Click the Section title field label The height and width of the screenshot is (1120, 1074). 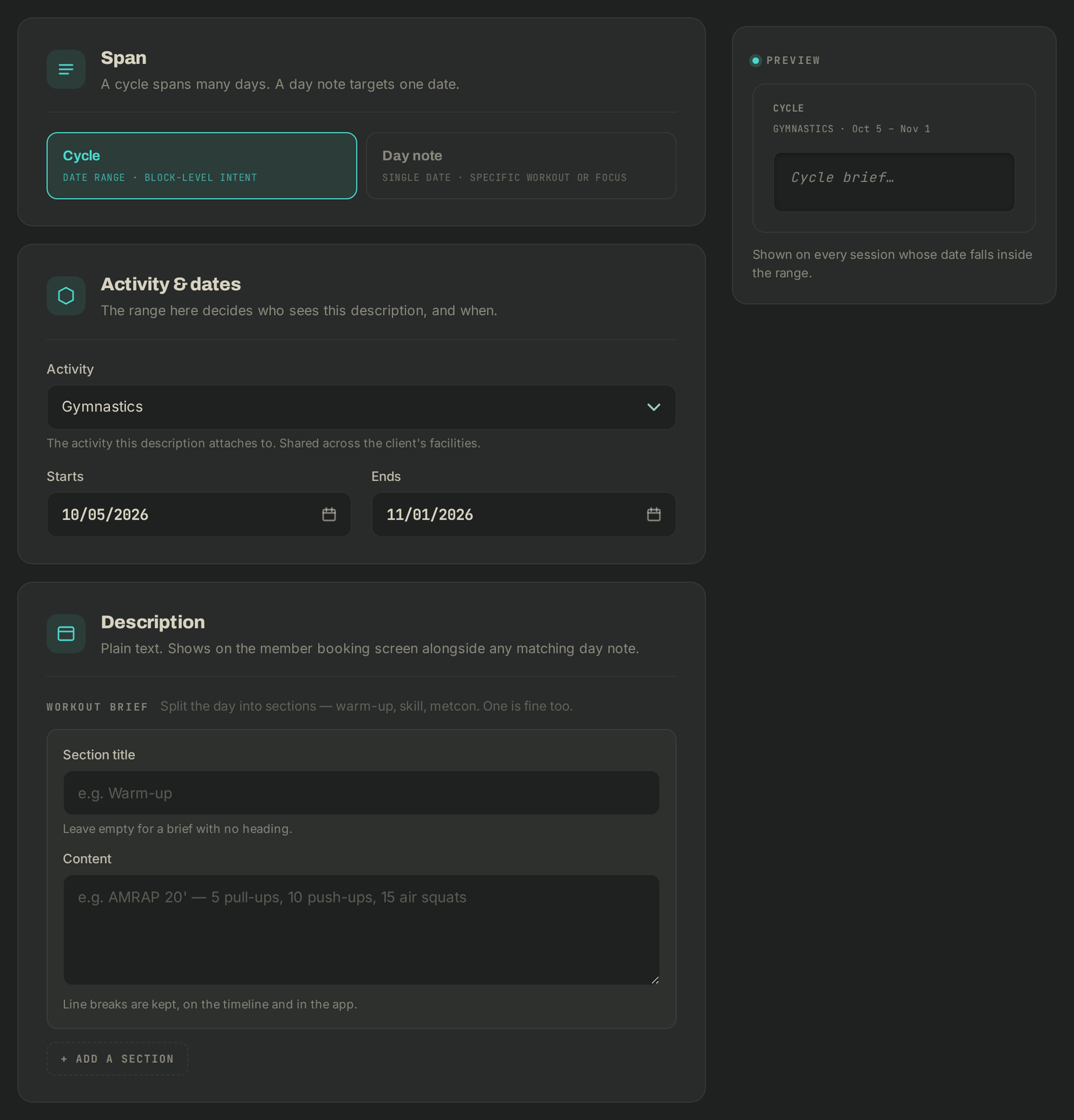click(x=99, y=755)
